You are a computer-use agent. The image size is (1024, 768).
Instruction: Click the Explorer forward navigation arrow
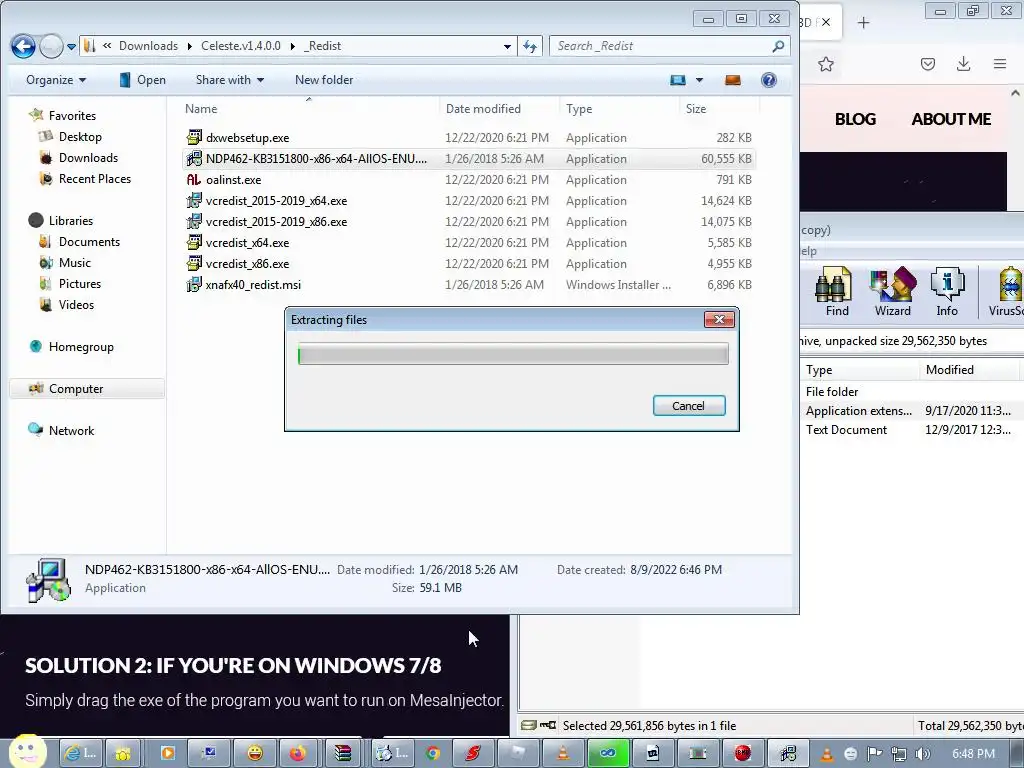(51, 46)
